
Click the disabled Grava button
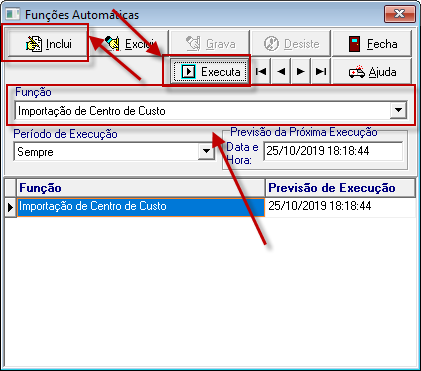[x=210, y=43]
